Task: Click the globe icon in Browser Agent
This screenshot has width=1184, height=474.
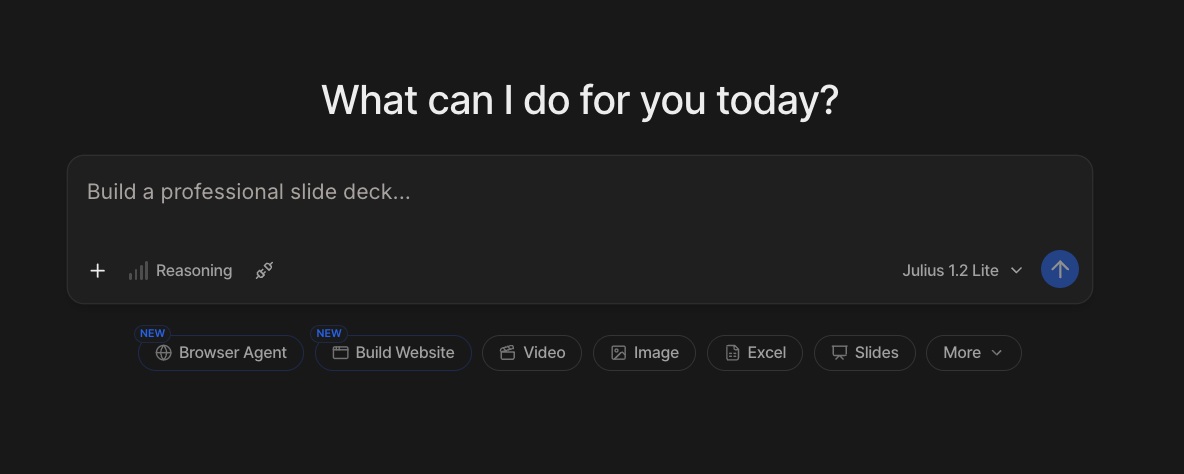Action: (x=163, y=352)
